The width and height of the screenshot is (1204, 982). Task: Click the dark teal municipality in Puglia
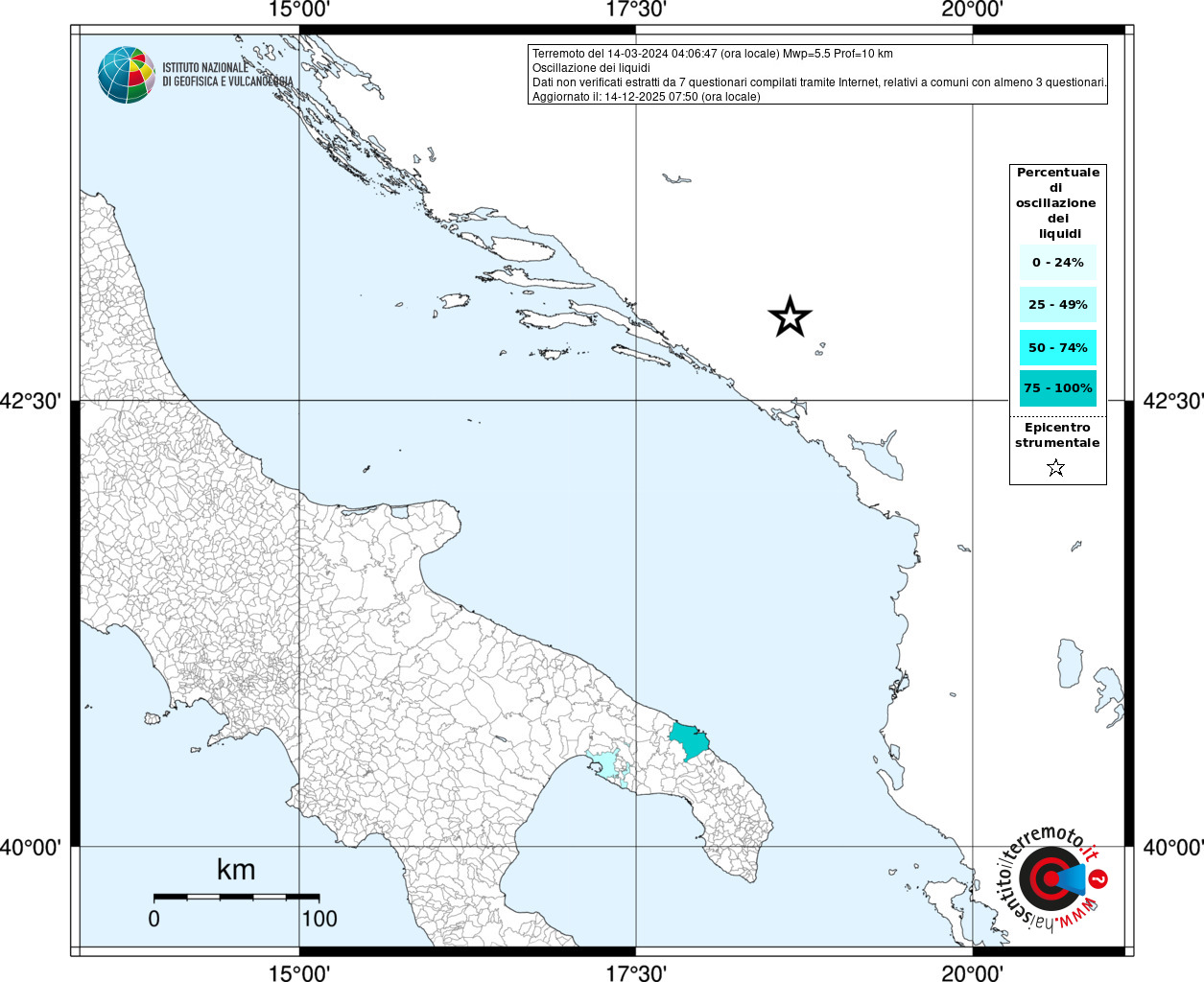688,740
